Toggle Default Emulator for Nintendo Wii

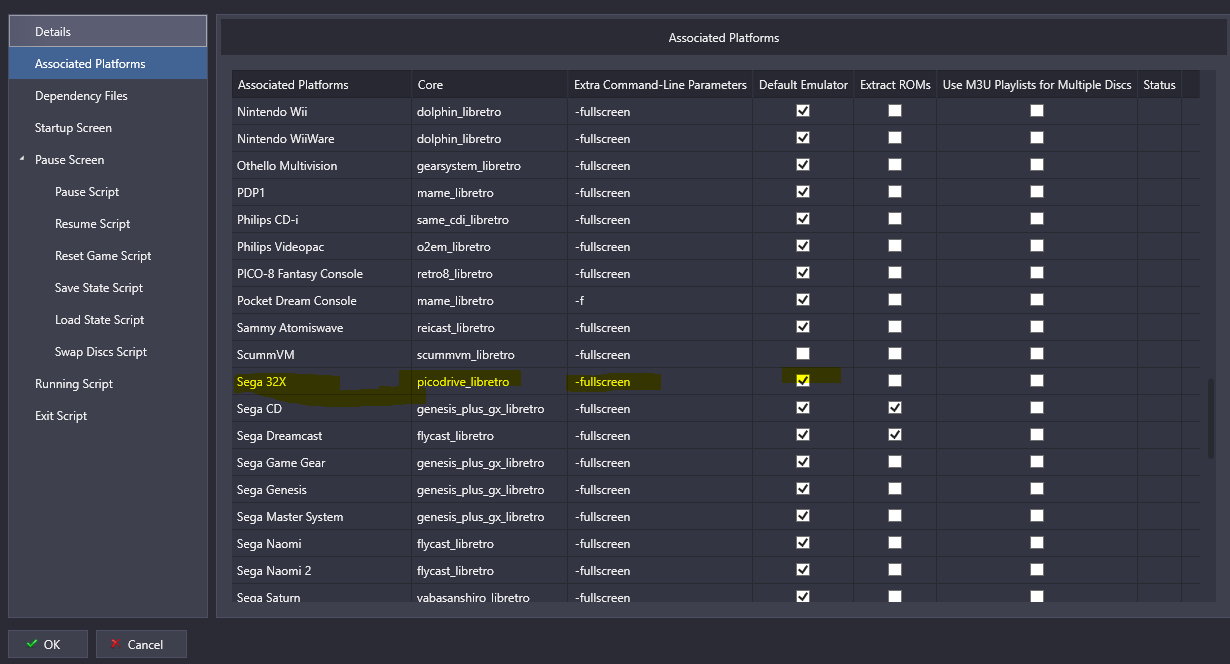tap(803, 111)
